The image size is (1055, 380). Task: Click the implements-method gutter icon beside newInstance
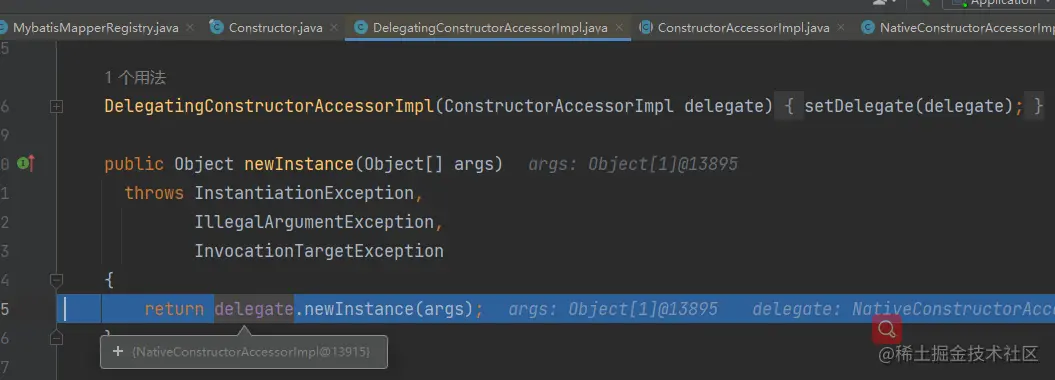click(26, 163)
